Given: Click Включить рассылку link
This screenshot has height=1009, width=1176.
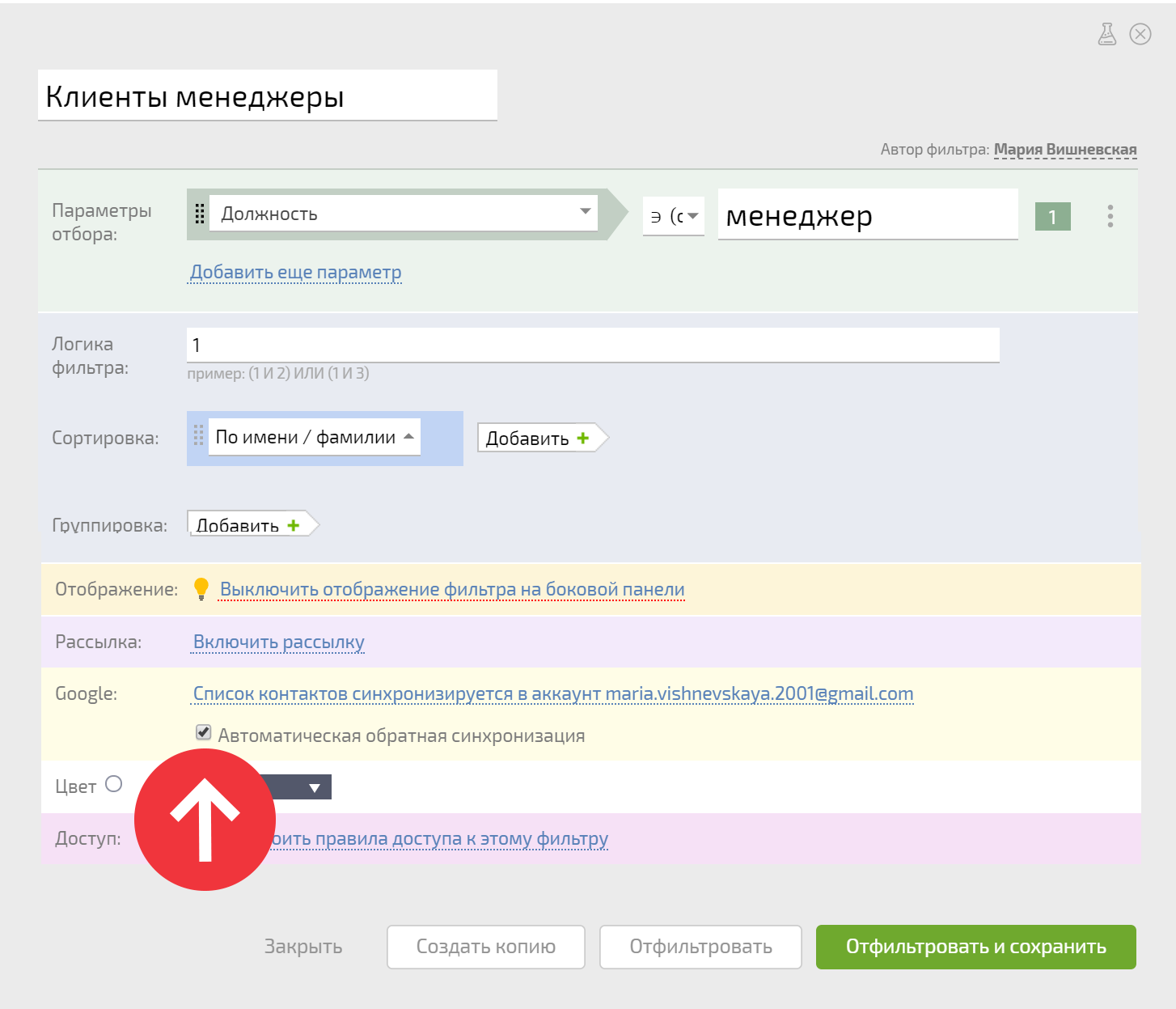Looking at the screenshot, I should point(279,642).
